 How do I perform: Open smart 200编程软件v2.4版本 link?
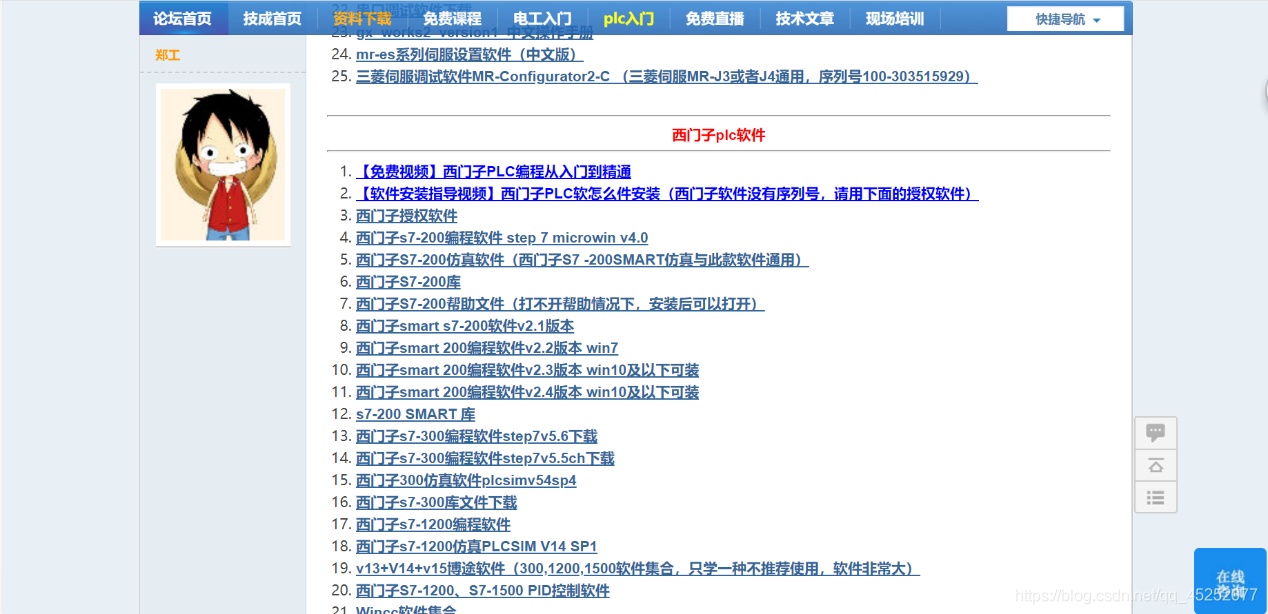click(x=528, y=392)
